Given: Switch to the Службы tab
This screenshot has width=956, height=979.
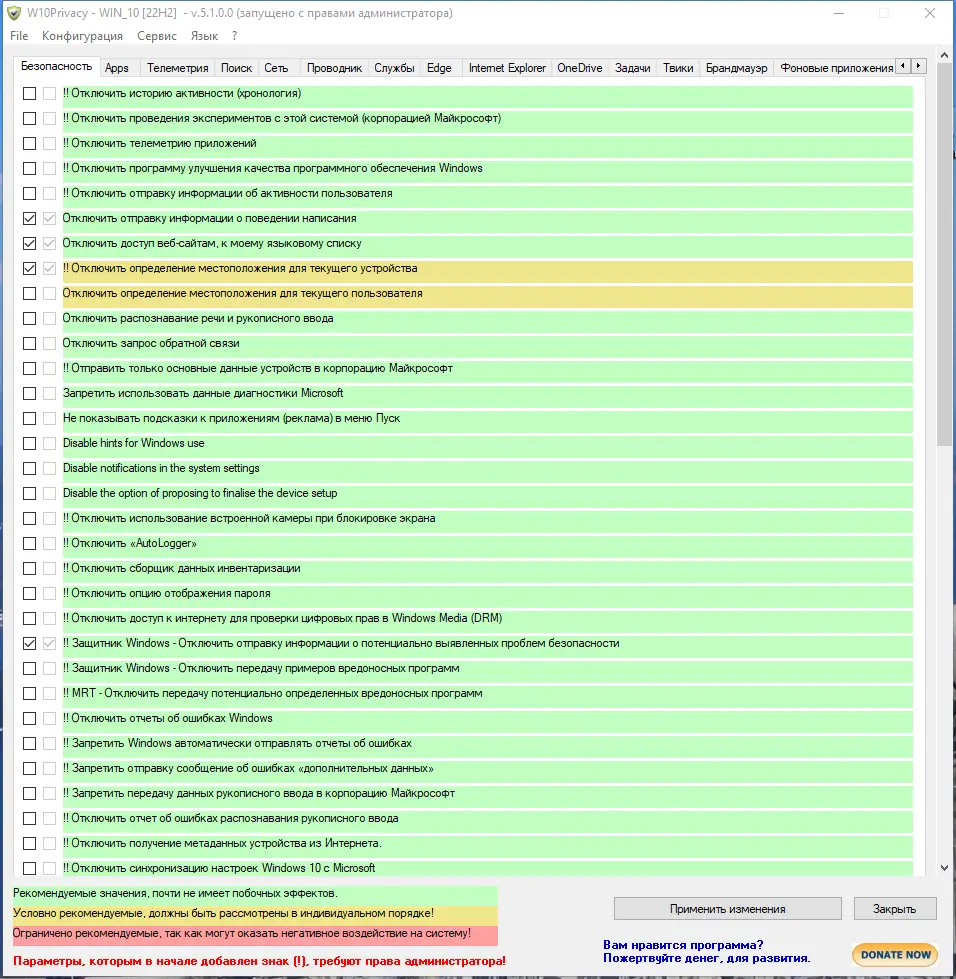Looking at the screenshot, I should [394, 68].
